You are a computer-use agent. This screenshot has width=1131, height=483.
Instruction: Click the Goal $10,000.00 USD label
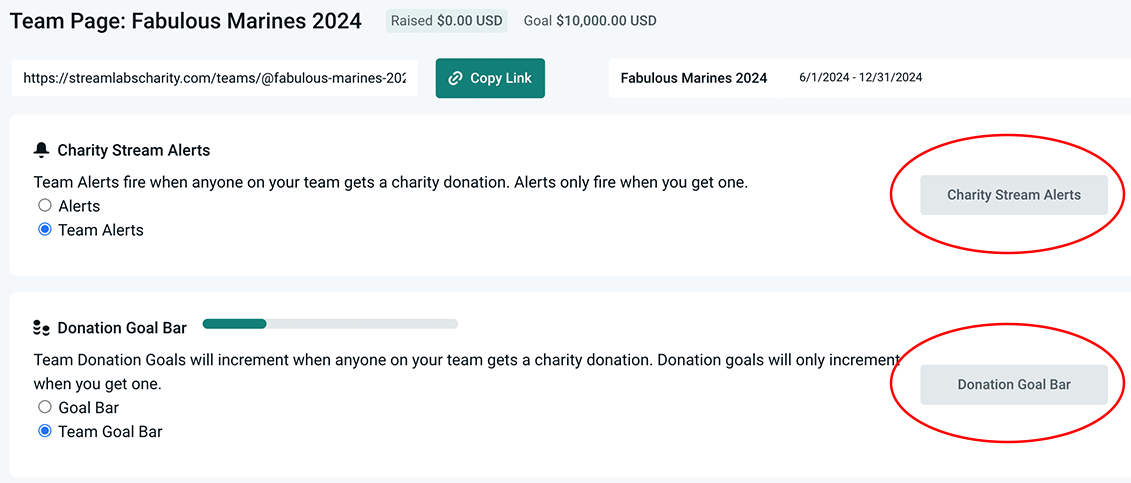click(x=590, y=21)
